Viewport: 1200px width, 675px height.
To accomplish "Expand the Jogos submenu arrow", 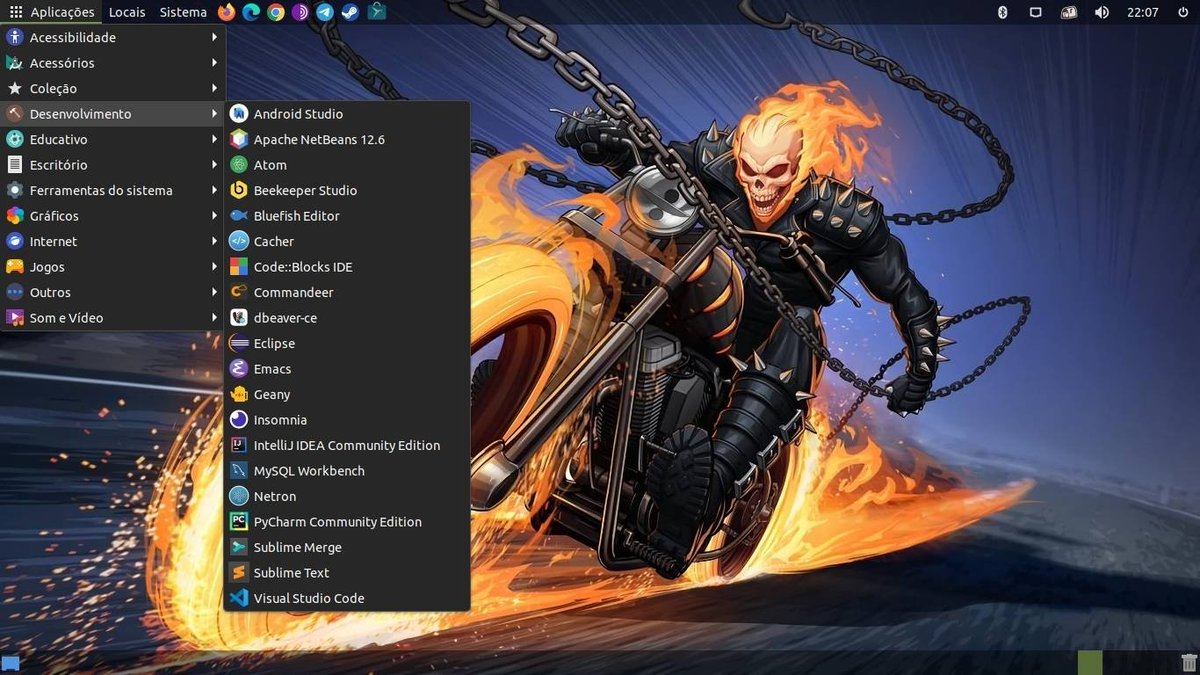I will (214, 267).
